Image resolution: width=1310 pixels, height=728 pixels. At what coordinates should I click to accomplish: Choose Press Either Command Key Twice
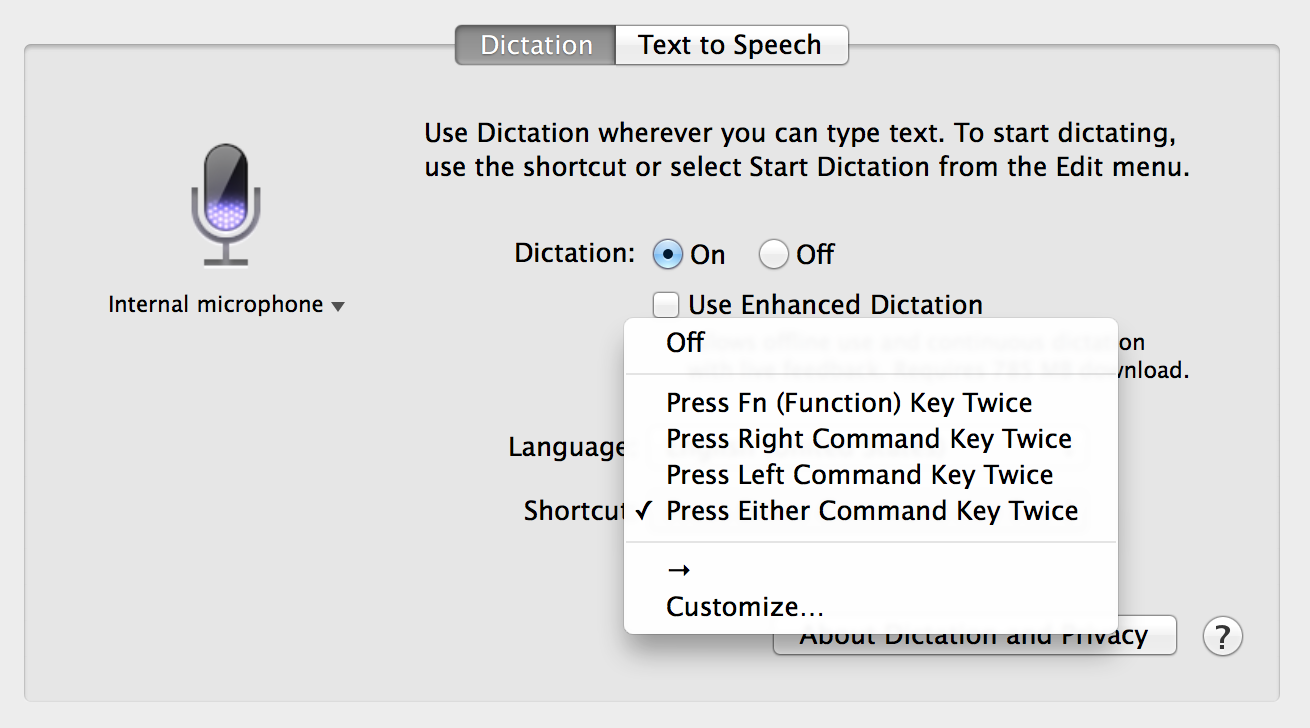pos(870,511)
